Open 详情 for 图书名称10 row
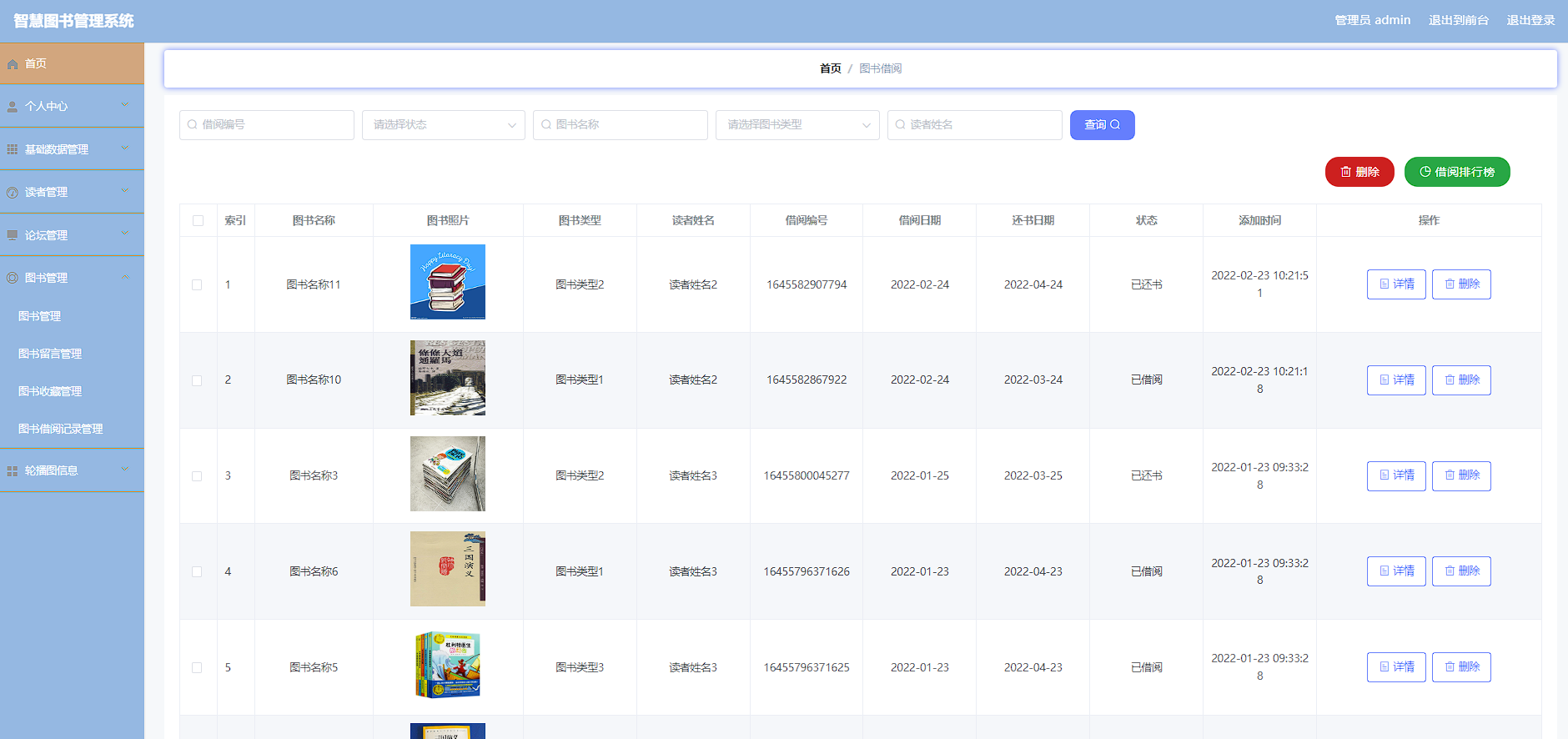The width and height of the screenshot is (1568, 739). point(1396,380)
